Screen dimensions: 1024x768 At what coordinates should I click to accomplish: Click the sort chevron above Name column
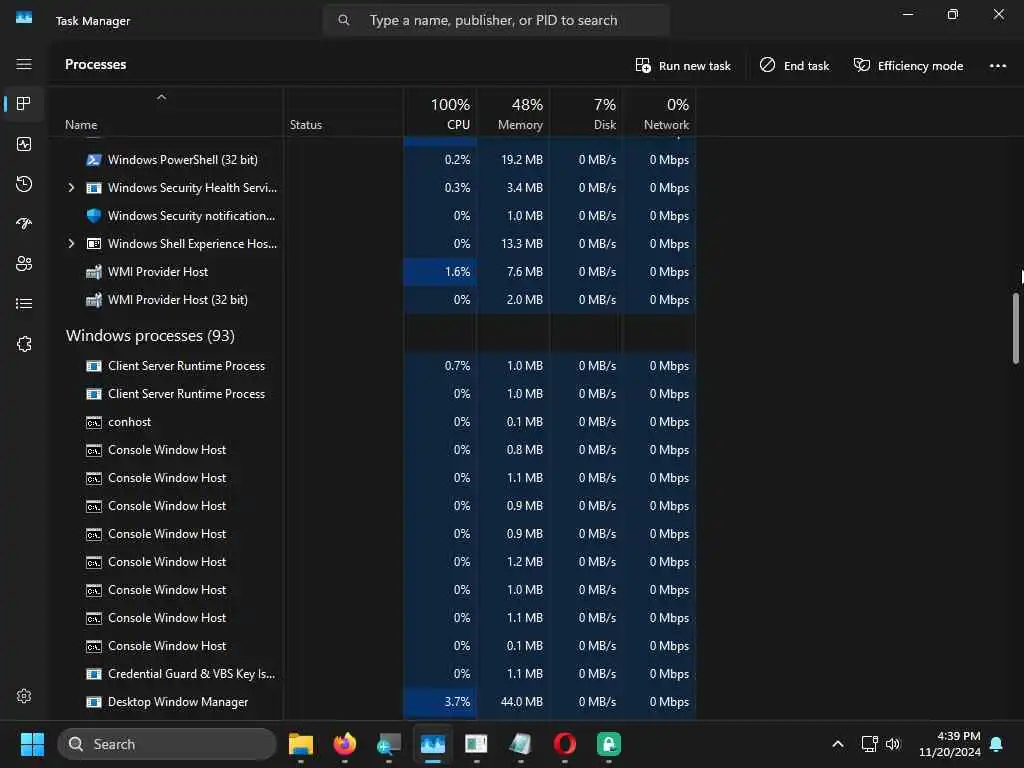pos(161,97)
